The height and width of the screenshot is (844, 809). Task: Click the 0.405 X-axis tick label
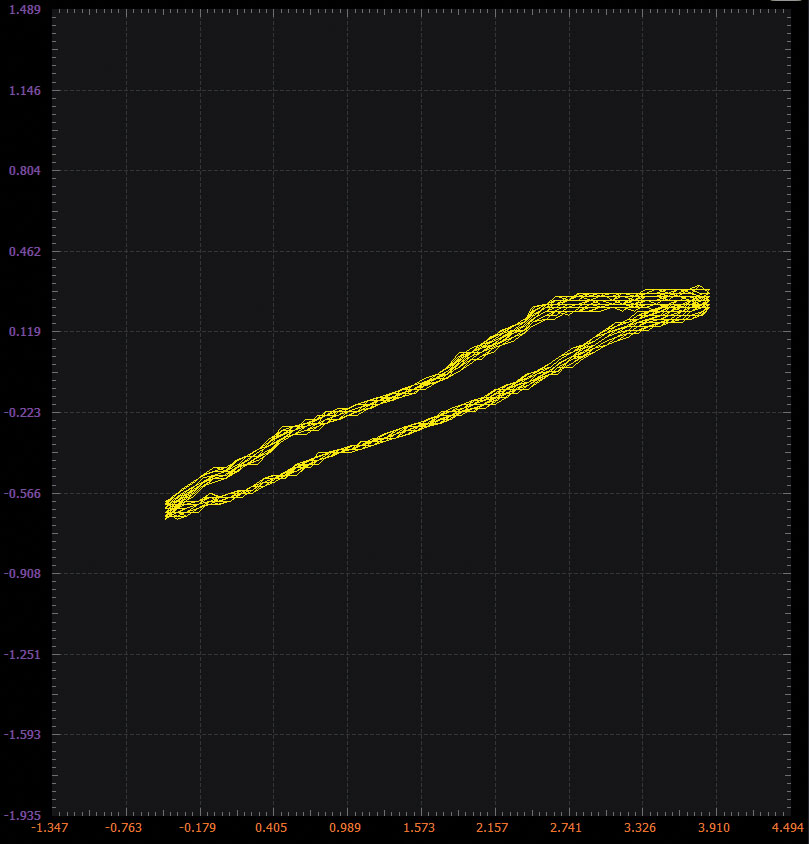[272, 828]
